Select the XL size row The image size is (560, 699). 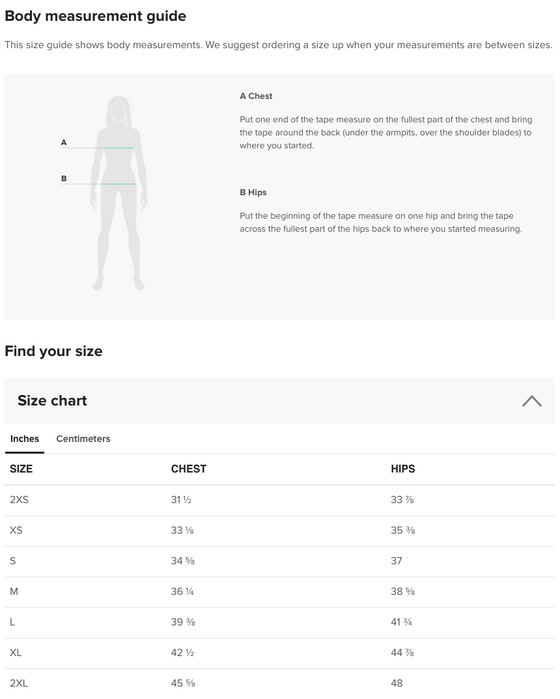[280, 653]
